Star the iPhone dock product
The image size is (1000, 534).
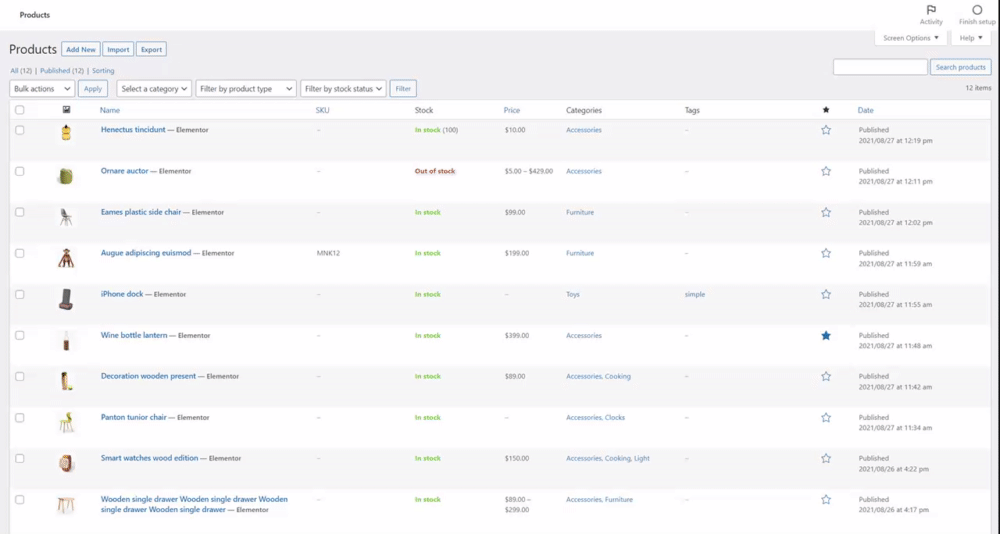click(826, 295)
